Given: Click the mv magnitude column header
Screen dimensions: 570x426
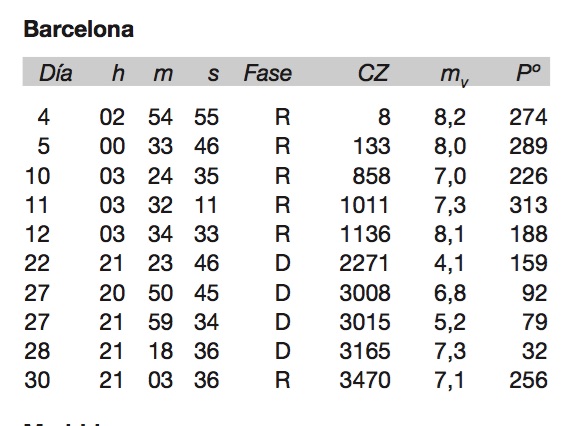Looking at the screenshot, I should pyautogui.click(x=454, y=75).
